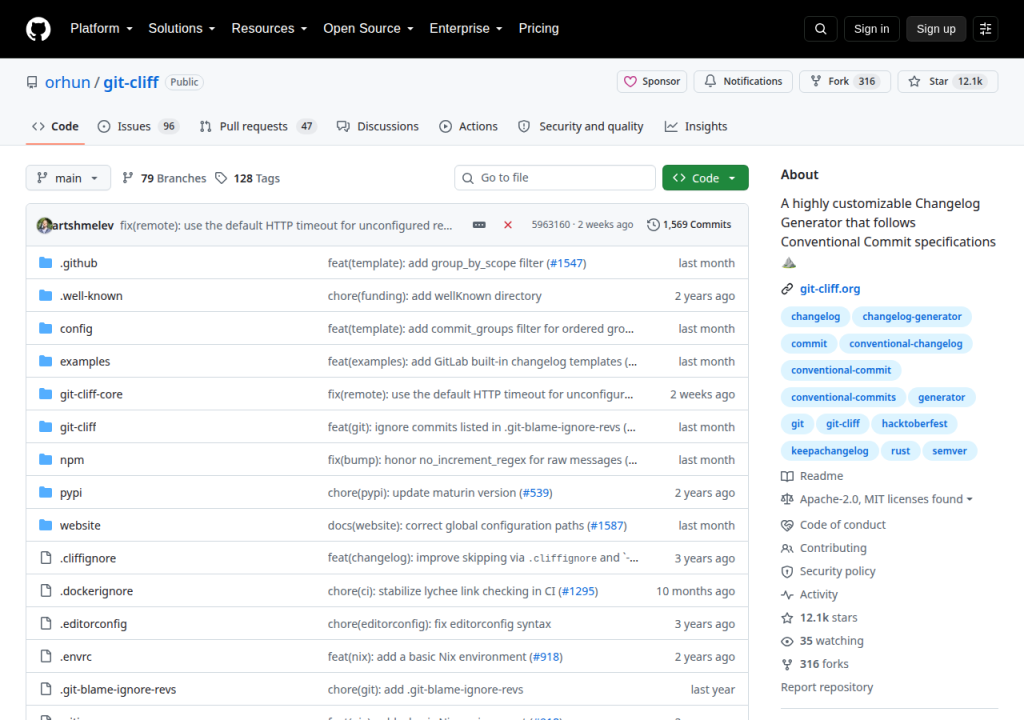This screenshot has height=720, width=1024.
Task: Open commit hash 5963160
Action: [x=551, y=225]
